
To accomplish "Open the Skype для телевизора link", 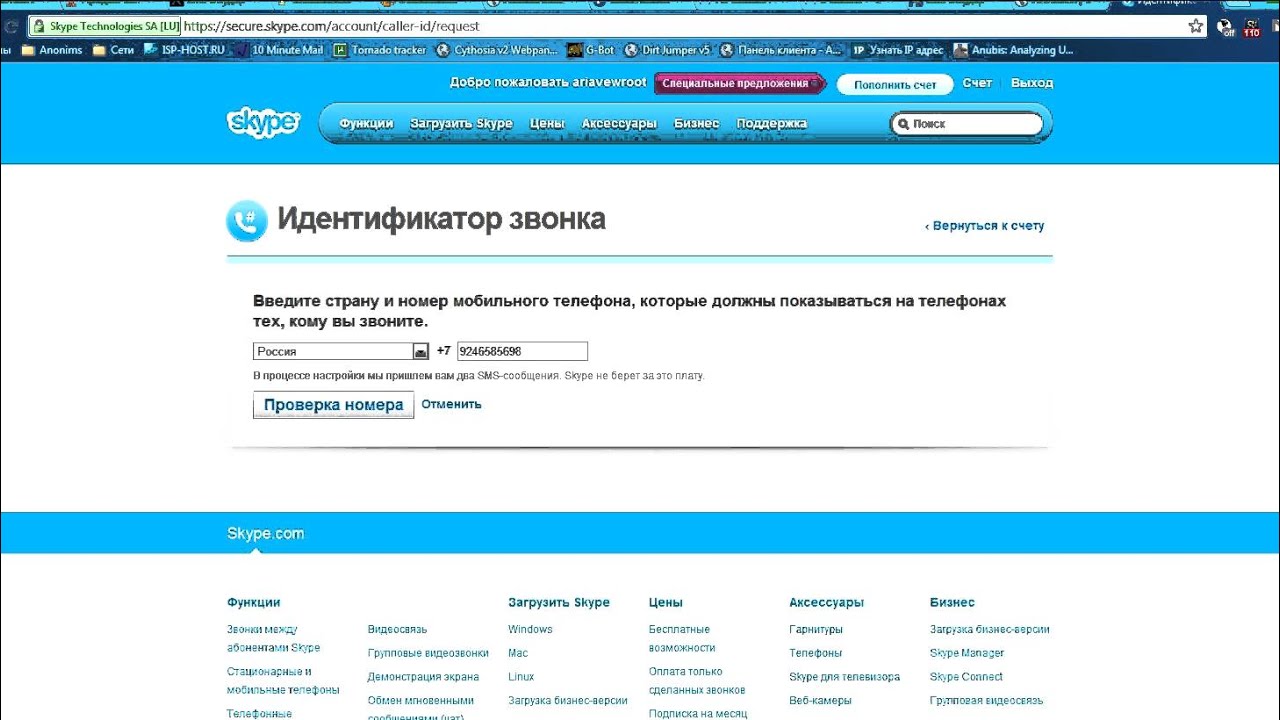I will [x=844, y=677].
